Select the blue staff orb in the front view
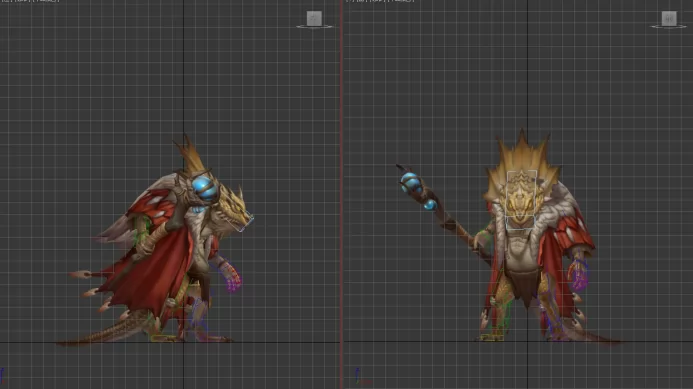 411,181
